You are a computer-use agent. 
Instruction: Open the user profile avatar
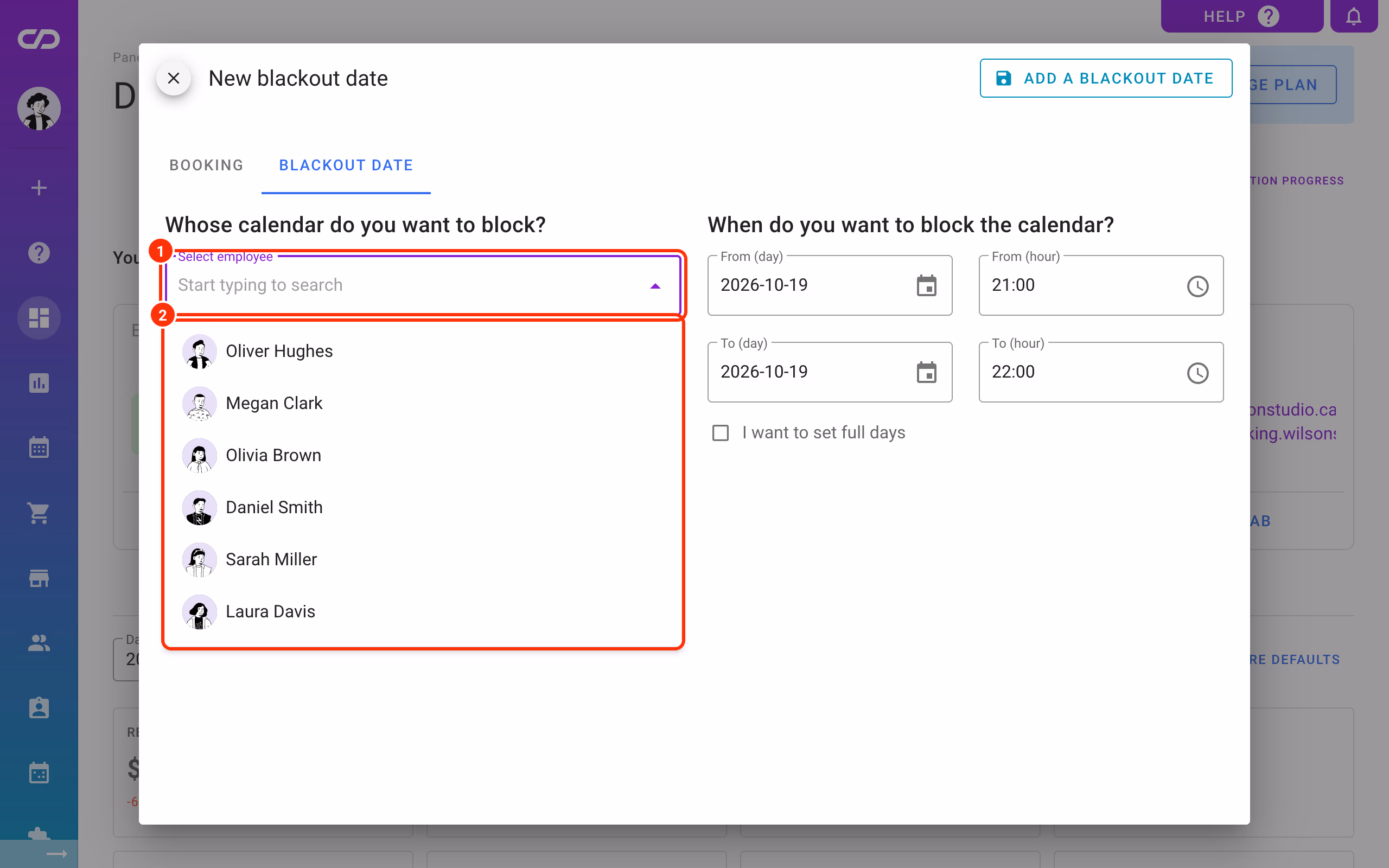click(39, 108)
